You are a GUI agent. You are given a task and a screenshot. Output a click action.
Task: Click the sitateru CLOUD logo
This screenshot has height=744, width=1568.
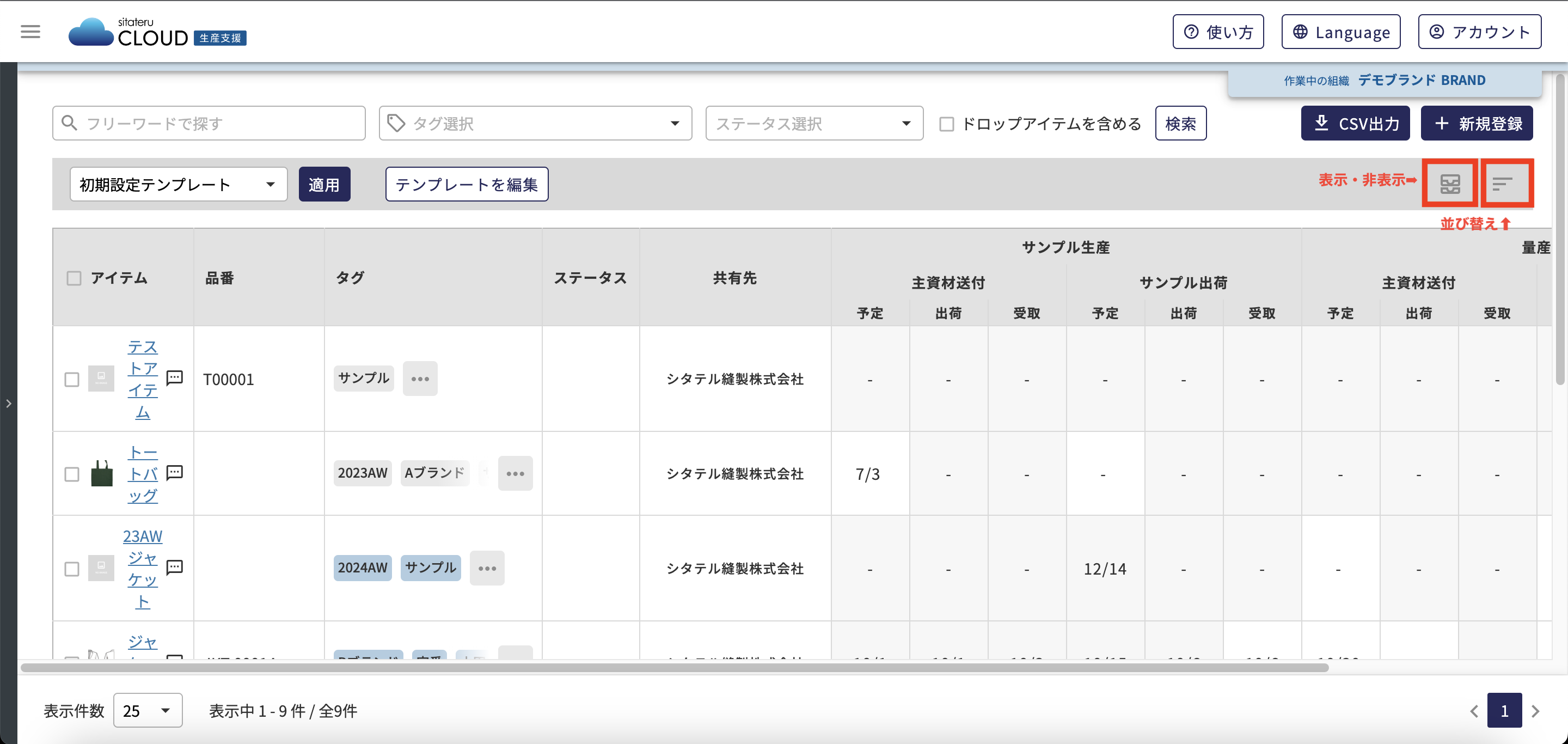[x=157, y=32]
